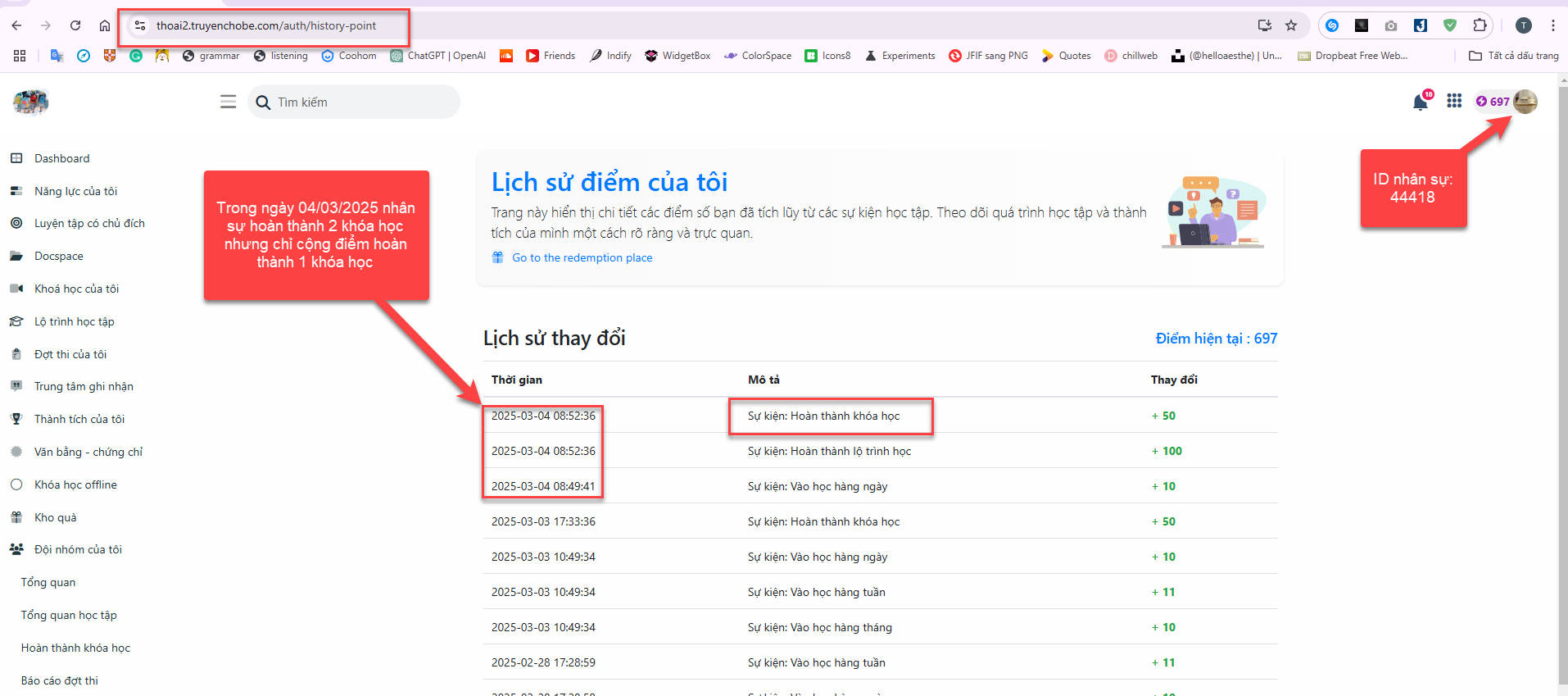Open 'Hoàn thành khóa học' submenu item
The width and height of the screenshot is (1568, 696).
pyautogui.click(x=75, y=648)
